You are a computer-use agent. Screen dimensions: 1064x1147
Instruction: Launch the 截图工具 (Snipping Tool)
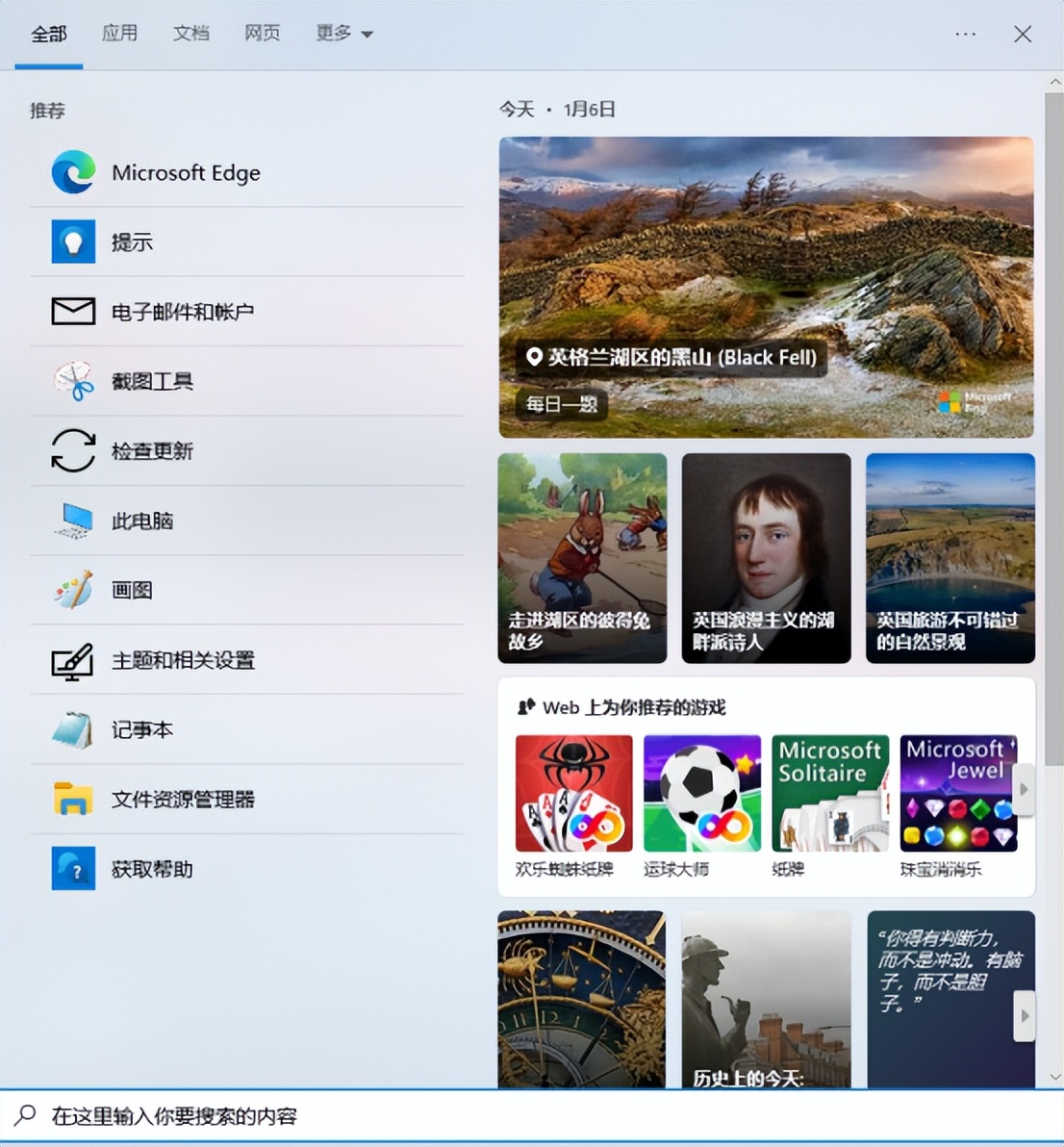pos(154,380)
